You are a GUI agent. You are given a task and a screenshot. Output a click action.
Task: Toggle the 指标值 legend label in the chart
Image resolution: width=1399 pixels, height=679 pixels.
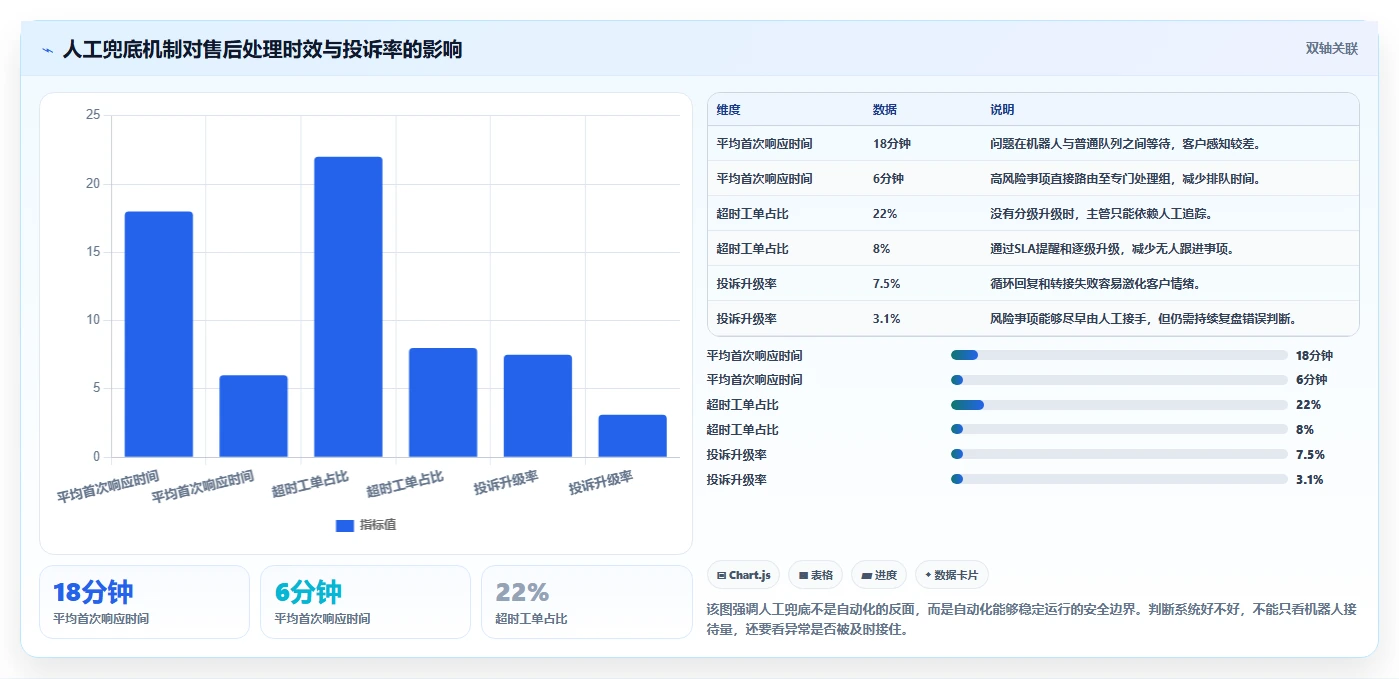click(x=378, y=525)
